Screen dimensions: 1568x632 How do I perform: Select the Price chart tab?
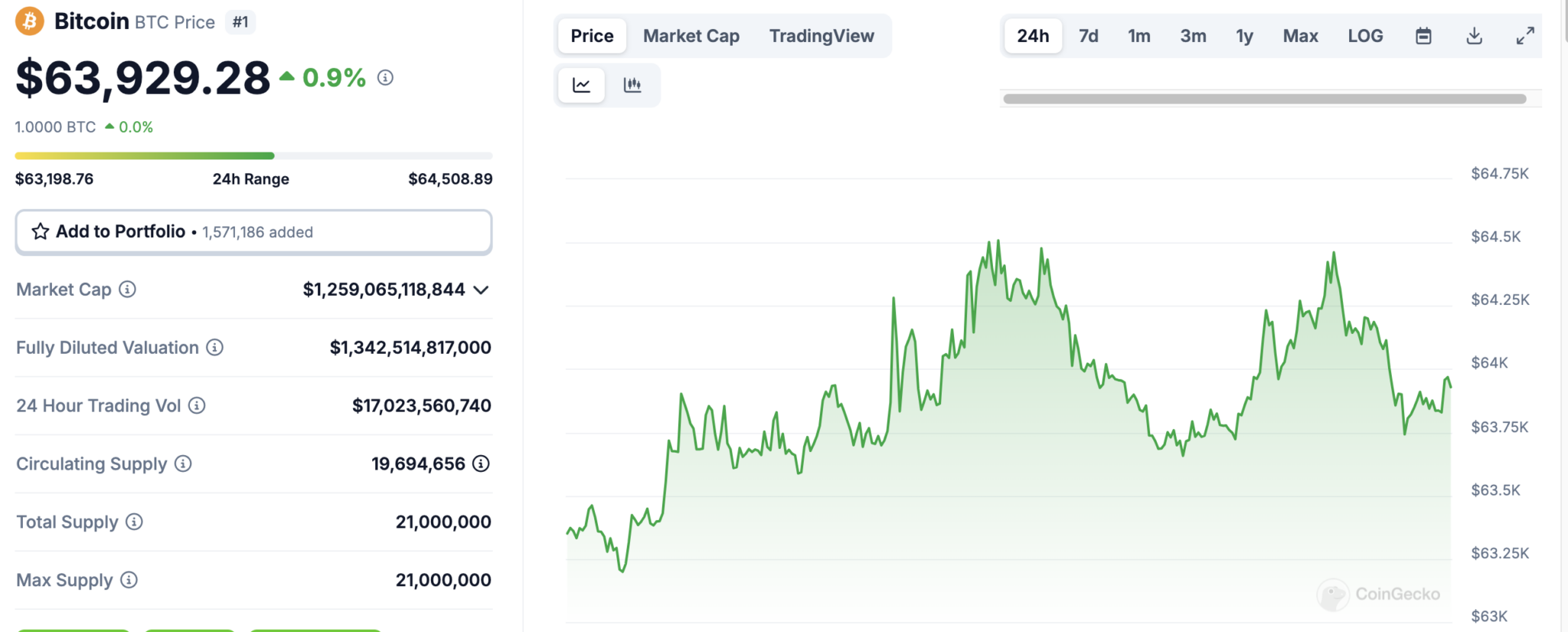[592, 36]
